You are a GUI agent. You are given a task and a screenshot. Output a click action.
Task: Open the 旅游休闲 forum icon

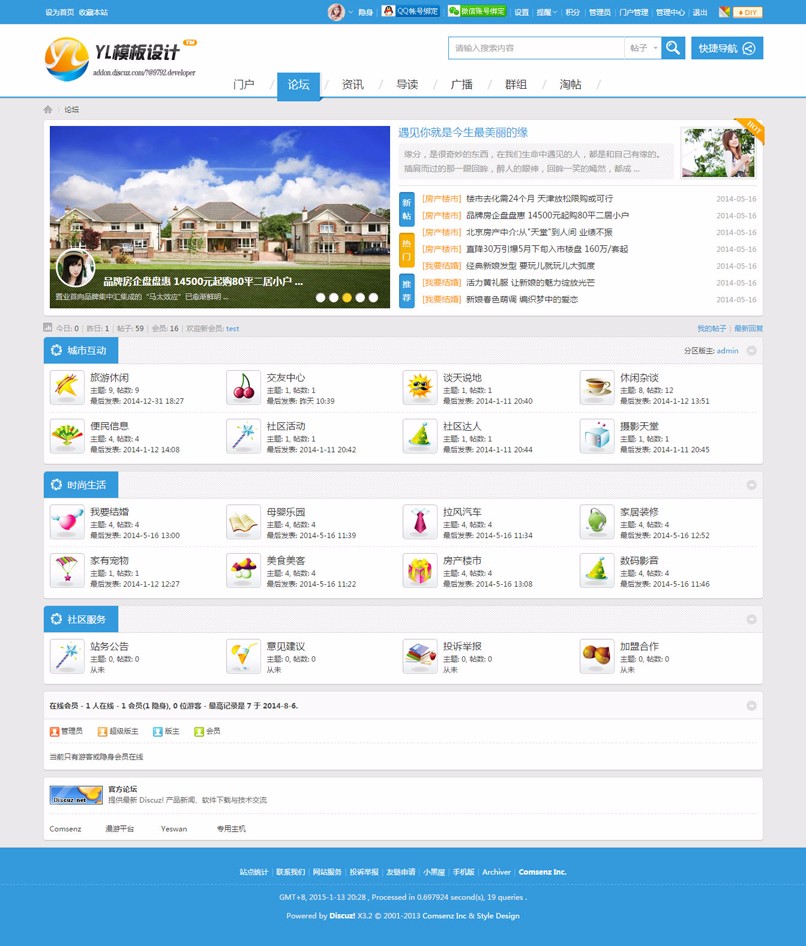click(x=66, y=387)
